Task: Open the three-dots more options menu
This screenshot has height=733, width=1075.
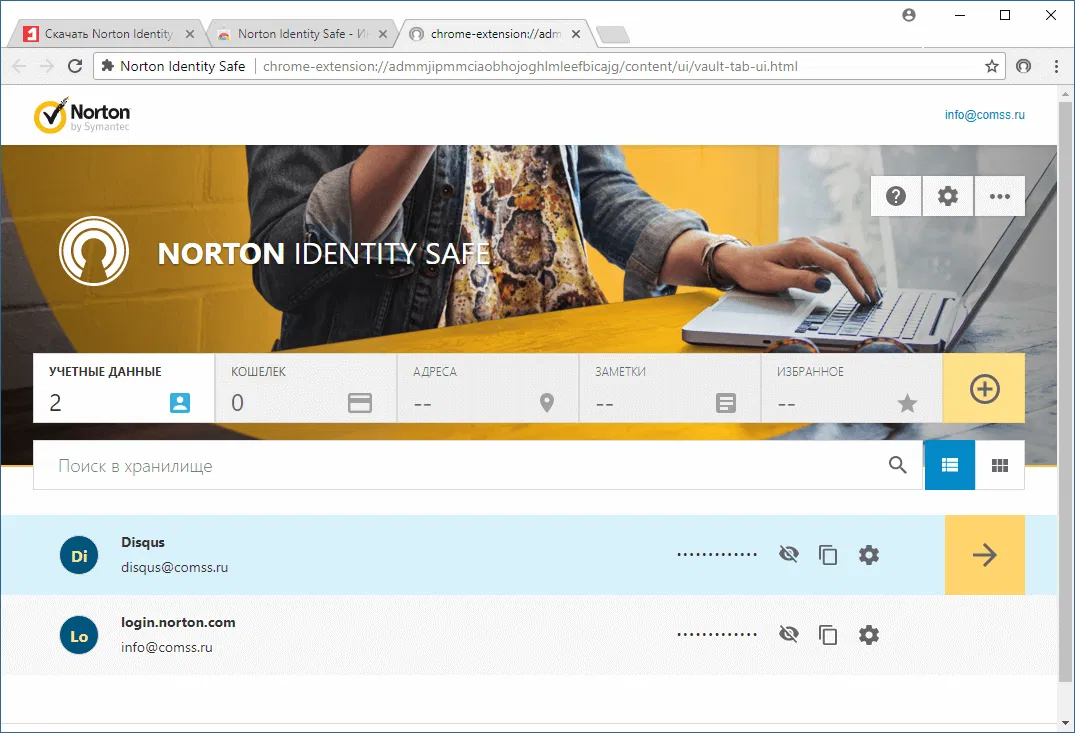Action: pos(1000,196)
